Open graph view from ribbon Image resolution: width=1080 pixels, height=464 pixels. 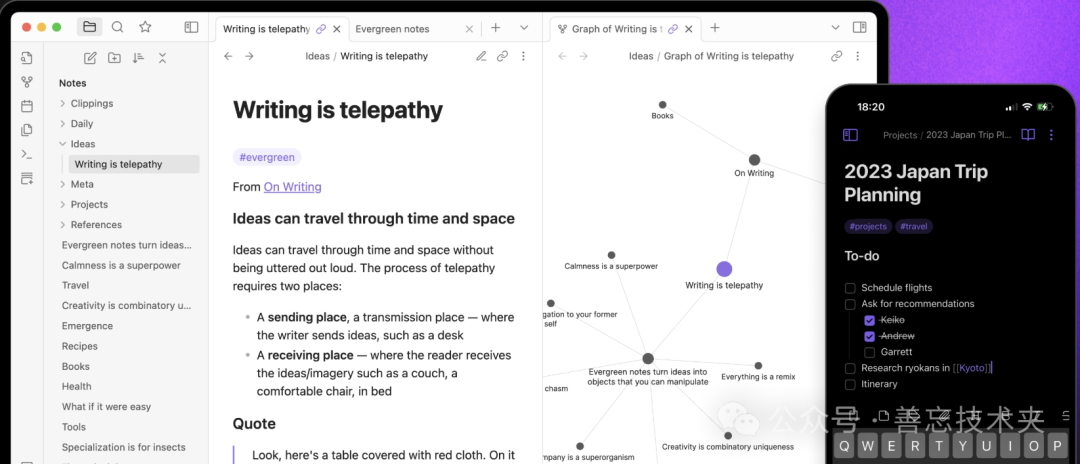click(x=27, y=82)
